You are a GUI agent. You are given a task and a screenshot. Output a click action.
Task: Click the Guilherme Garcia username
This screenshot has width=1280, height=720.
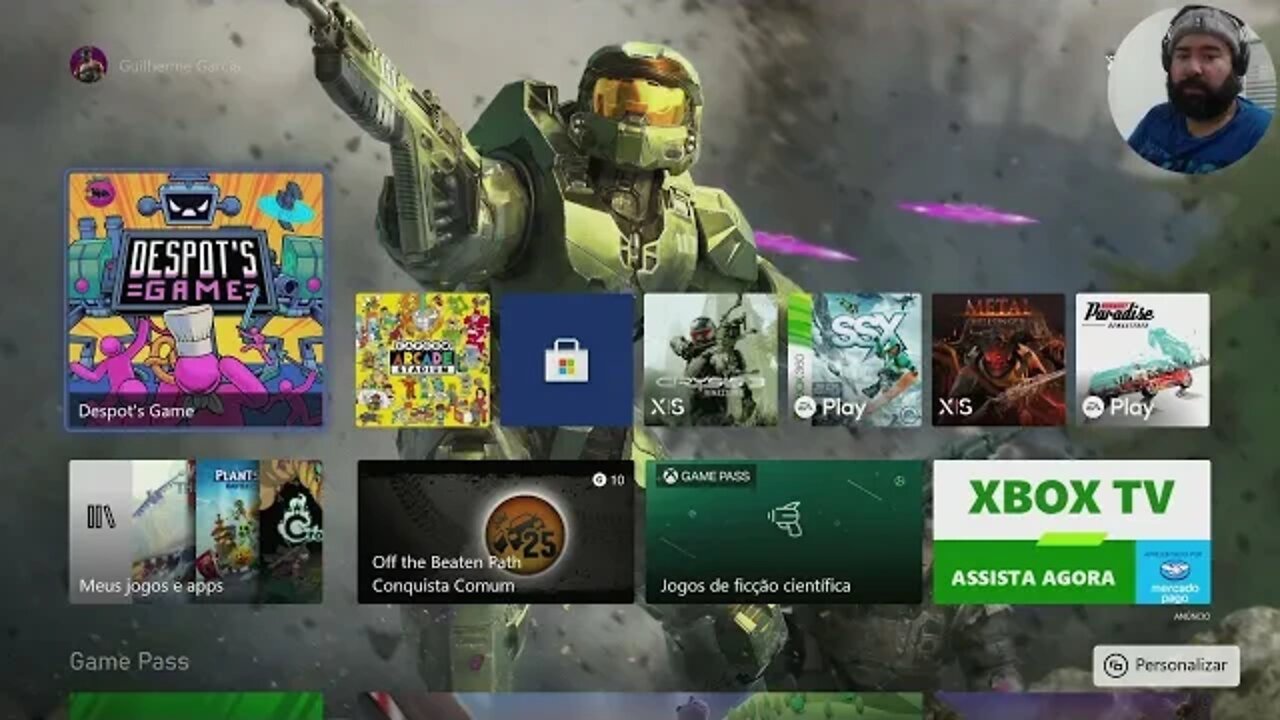click(180, 66)
